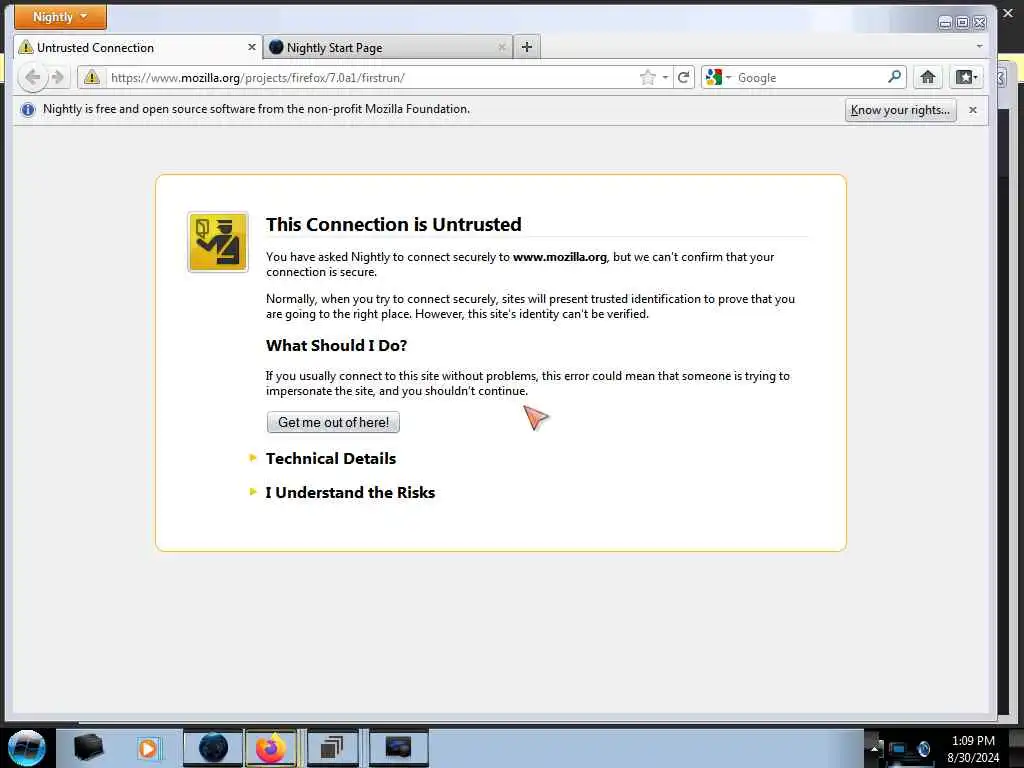Minimize the Nightly window
This screenshot has width=1024, height=768.
click(x=945, y=23)
